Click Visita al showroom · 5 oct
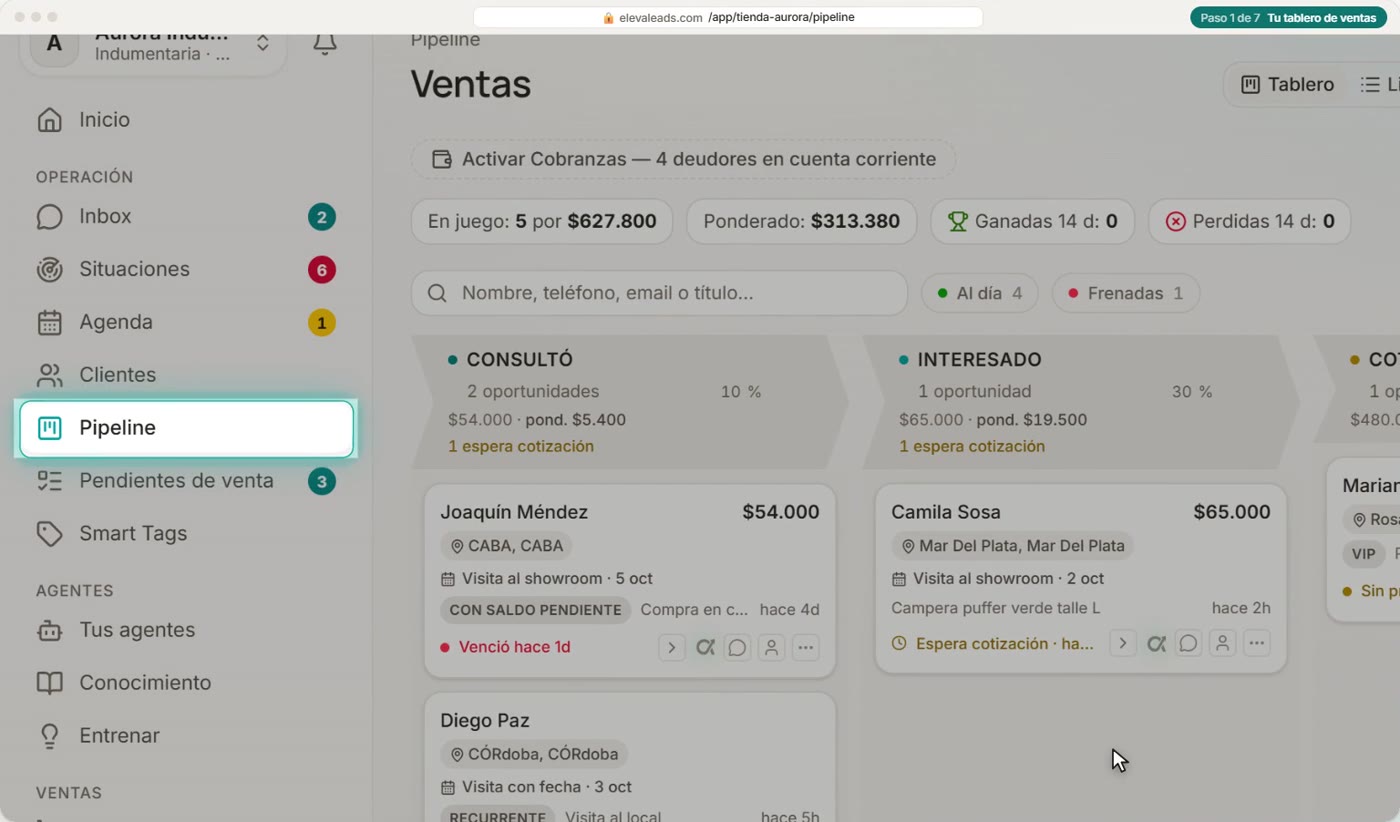The height and width of the screenshot is (822, 1400). click(x=547, y=579)
